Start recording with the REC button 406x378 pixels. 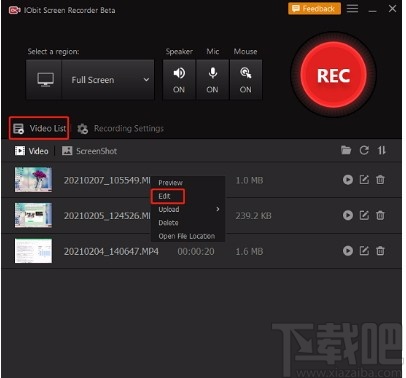coord(333,75)
